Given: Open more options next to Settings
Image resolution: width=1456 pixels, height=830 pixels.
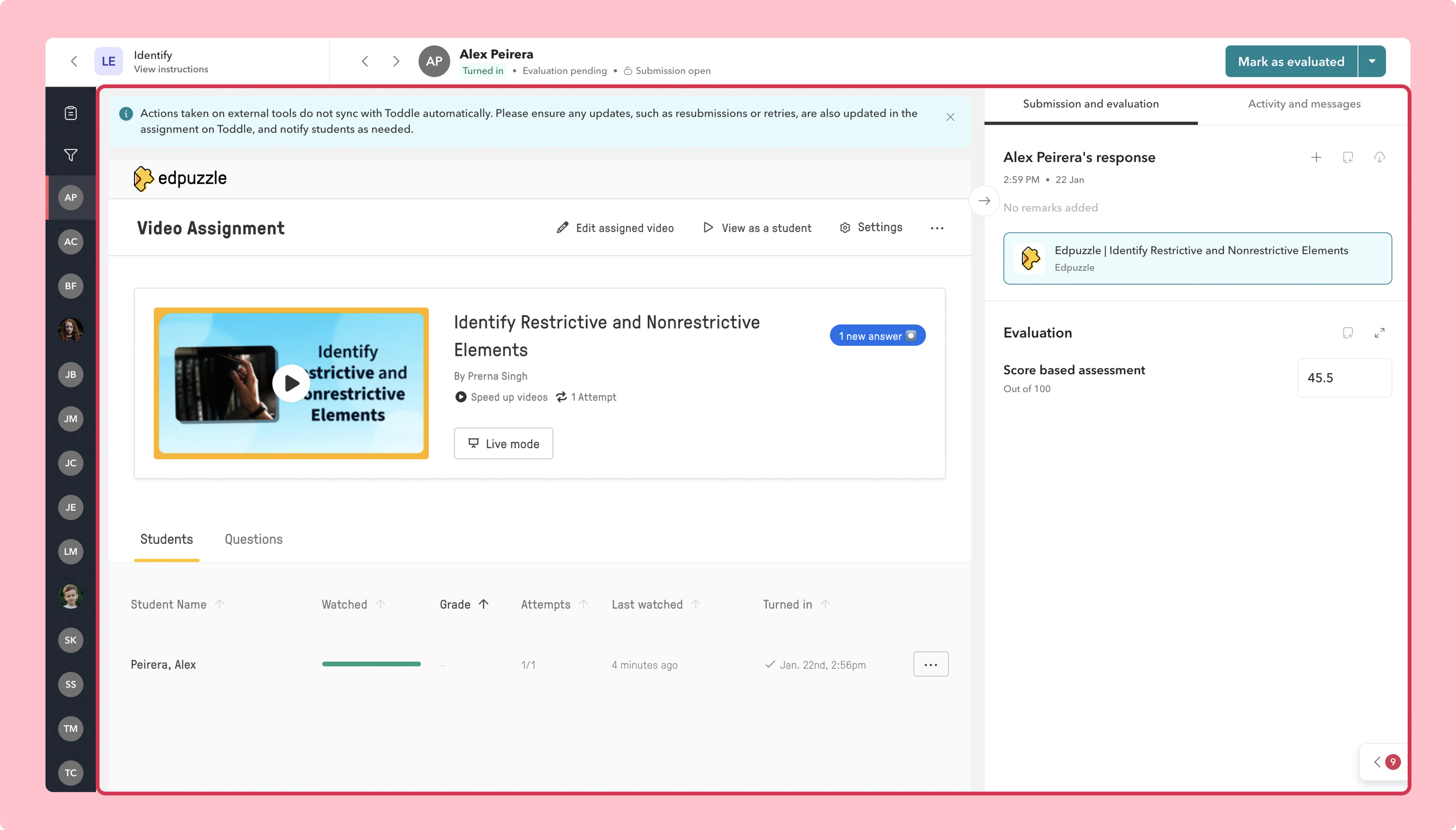Looking at the screenshot, I should (937, 228).
